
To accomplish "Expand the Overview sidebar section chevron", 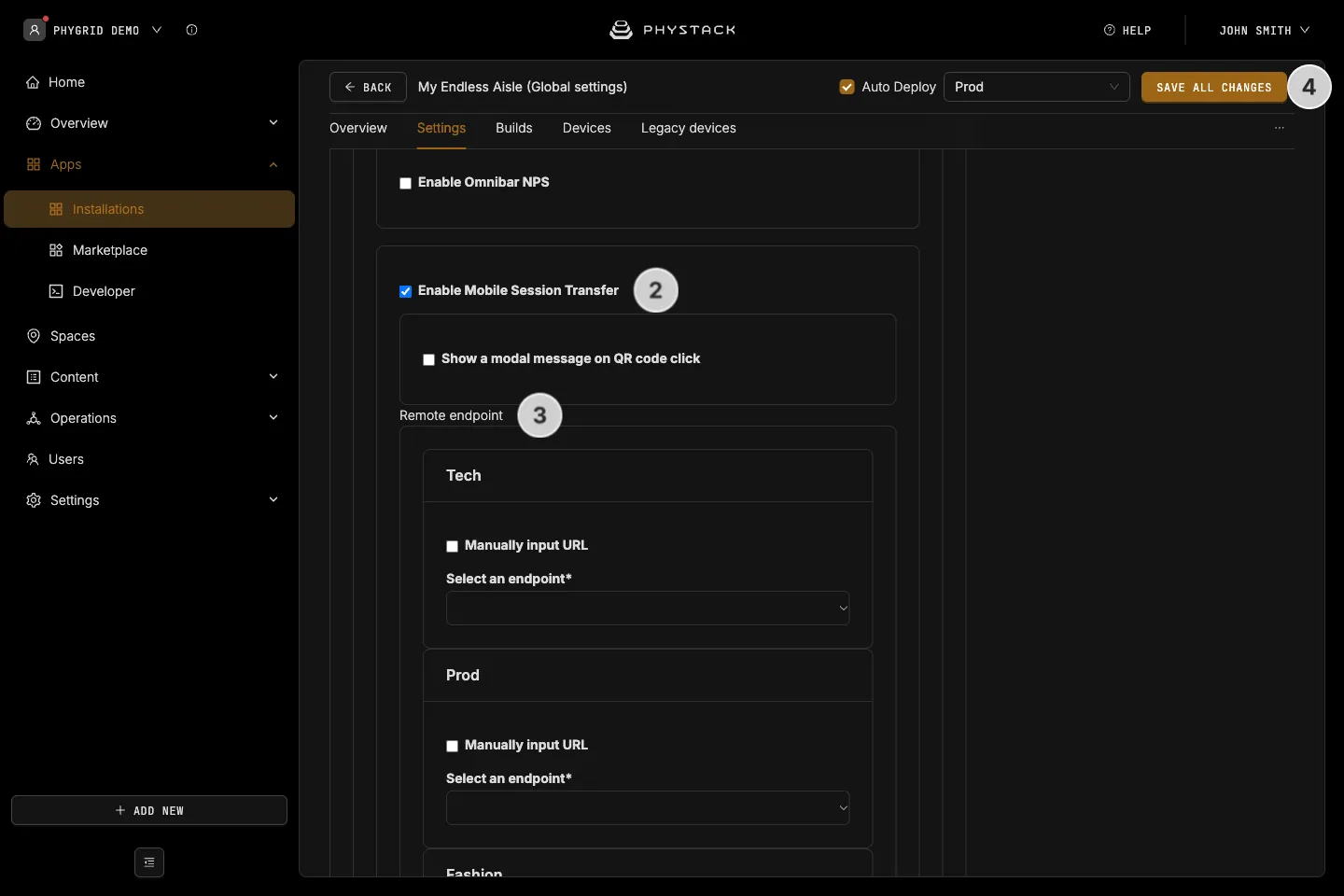I will coord(273,123).
